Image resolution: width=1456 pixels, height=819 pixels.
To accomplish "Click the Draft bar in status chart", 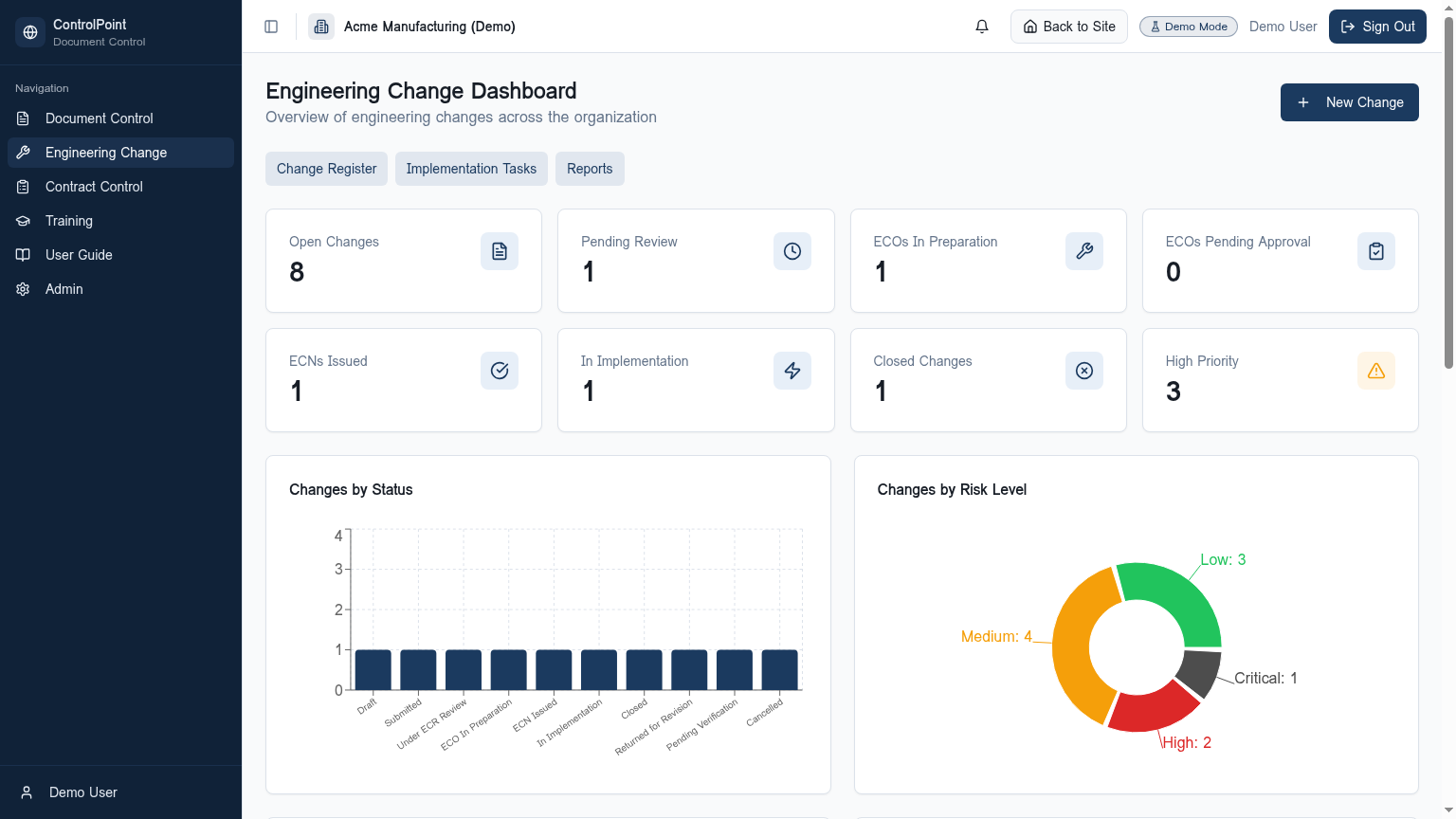I will tap(373, 670).
